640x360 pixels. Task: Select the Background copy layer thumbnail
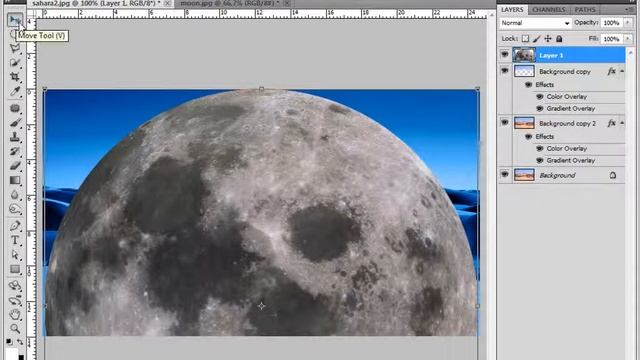coord(524,71)
